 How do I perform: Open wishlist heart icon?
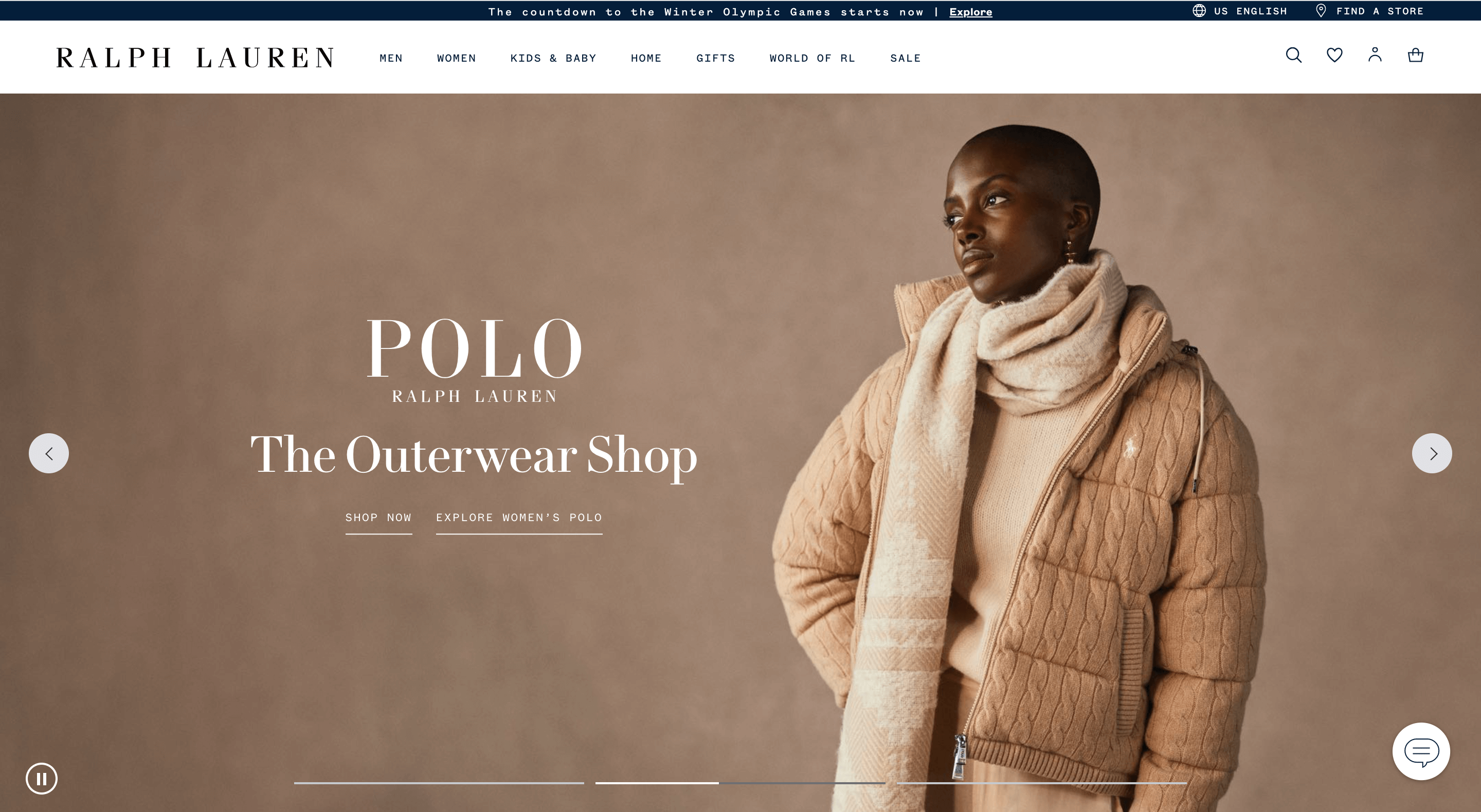pos(1334,55)
